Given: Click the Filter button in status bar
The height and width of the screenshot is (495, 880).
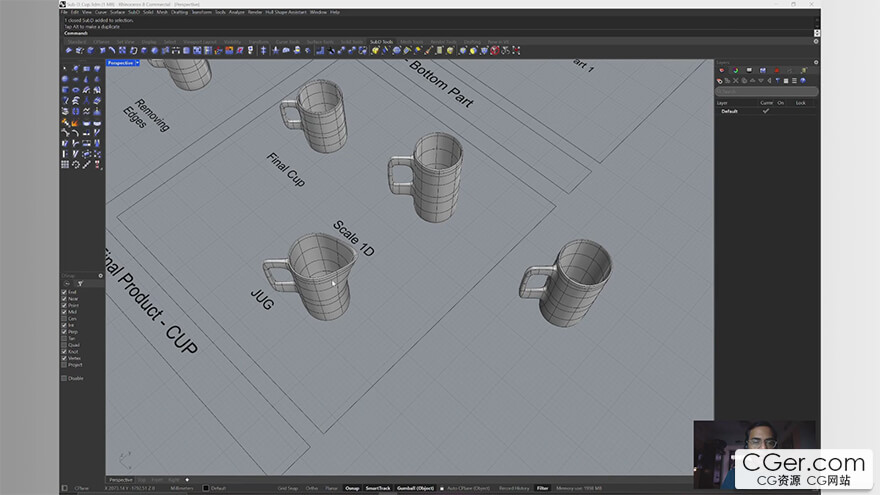Looking at the screenshot, I should (542, 488).
